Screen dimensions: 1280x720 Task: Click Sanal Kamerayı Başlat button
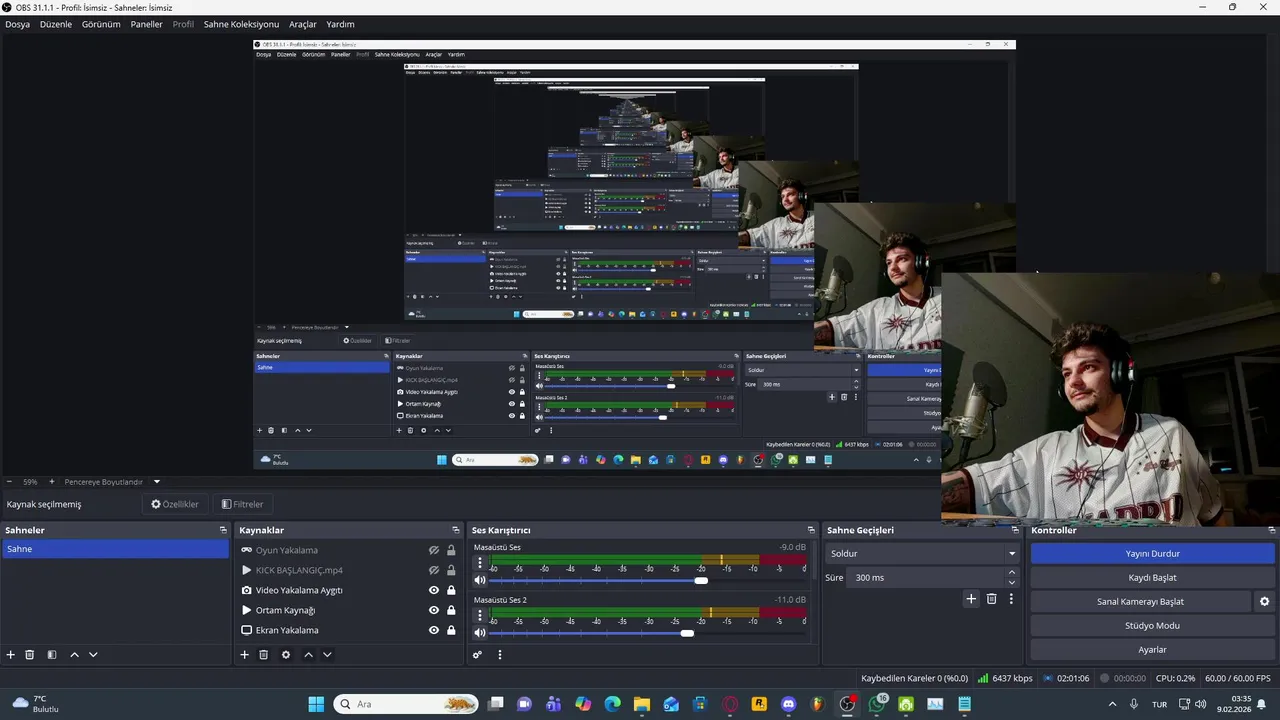(x=1140, y=601)
